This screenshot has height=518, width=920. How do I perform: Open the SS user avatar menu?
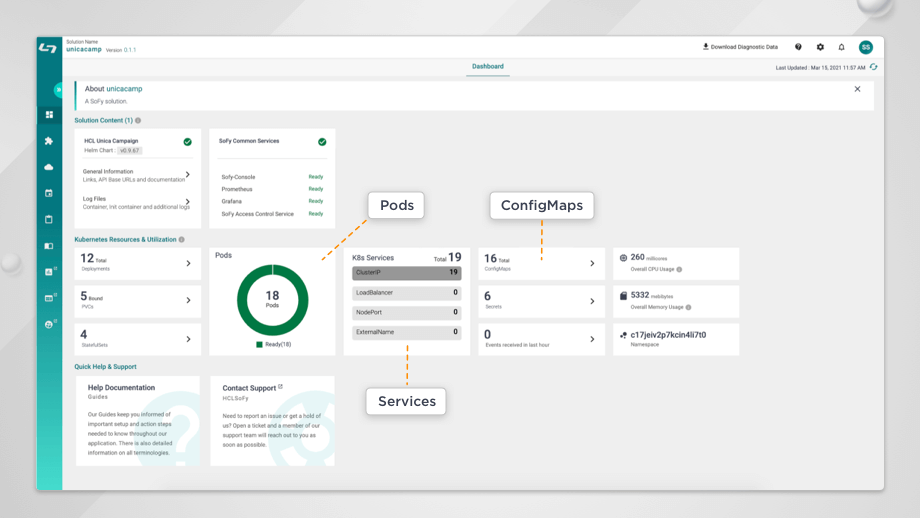tap(865, 47)
